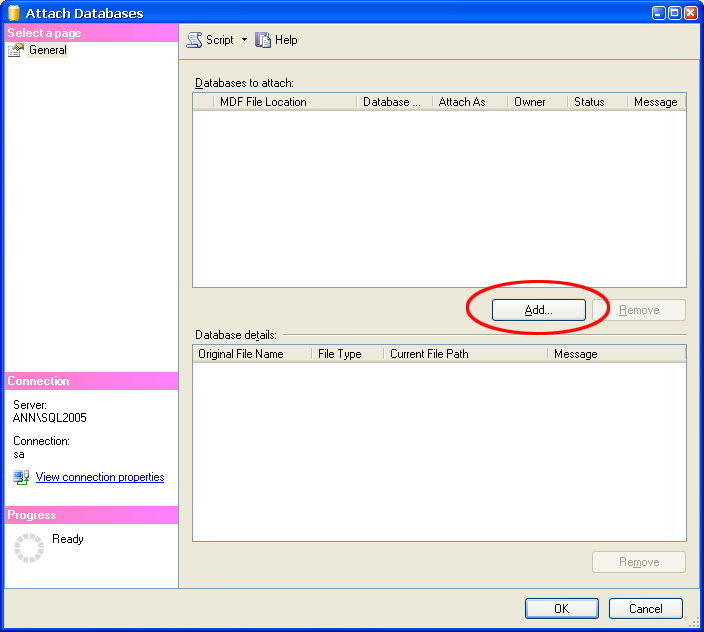This screenshot has width=704, height=632.
Task: Open View connection properties link
Action: tap(100, 478)
